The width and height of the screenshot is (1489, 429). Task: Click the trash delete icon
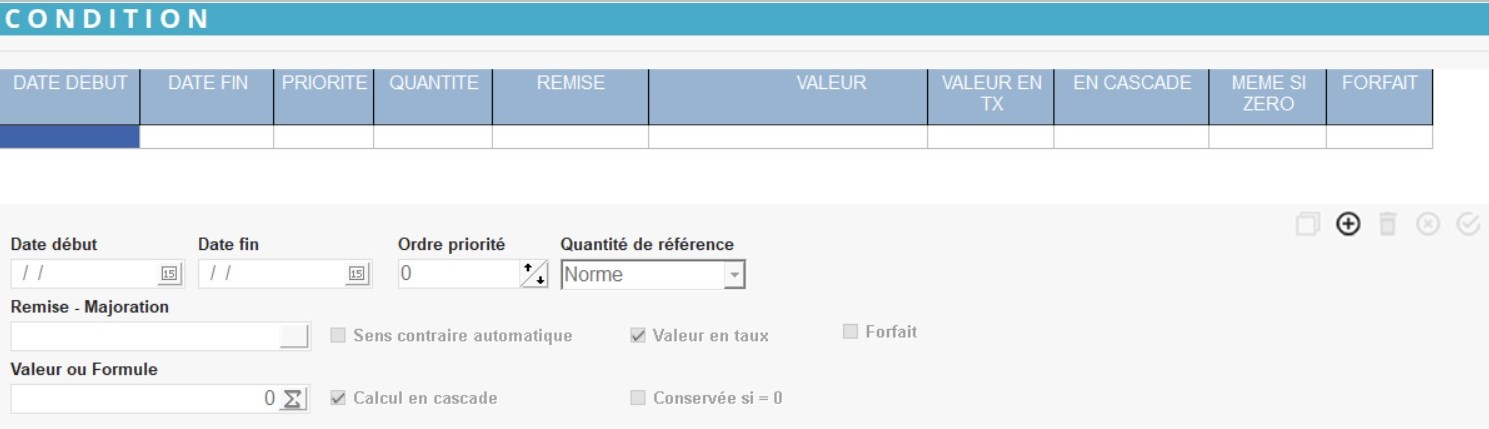point(1387,225)
